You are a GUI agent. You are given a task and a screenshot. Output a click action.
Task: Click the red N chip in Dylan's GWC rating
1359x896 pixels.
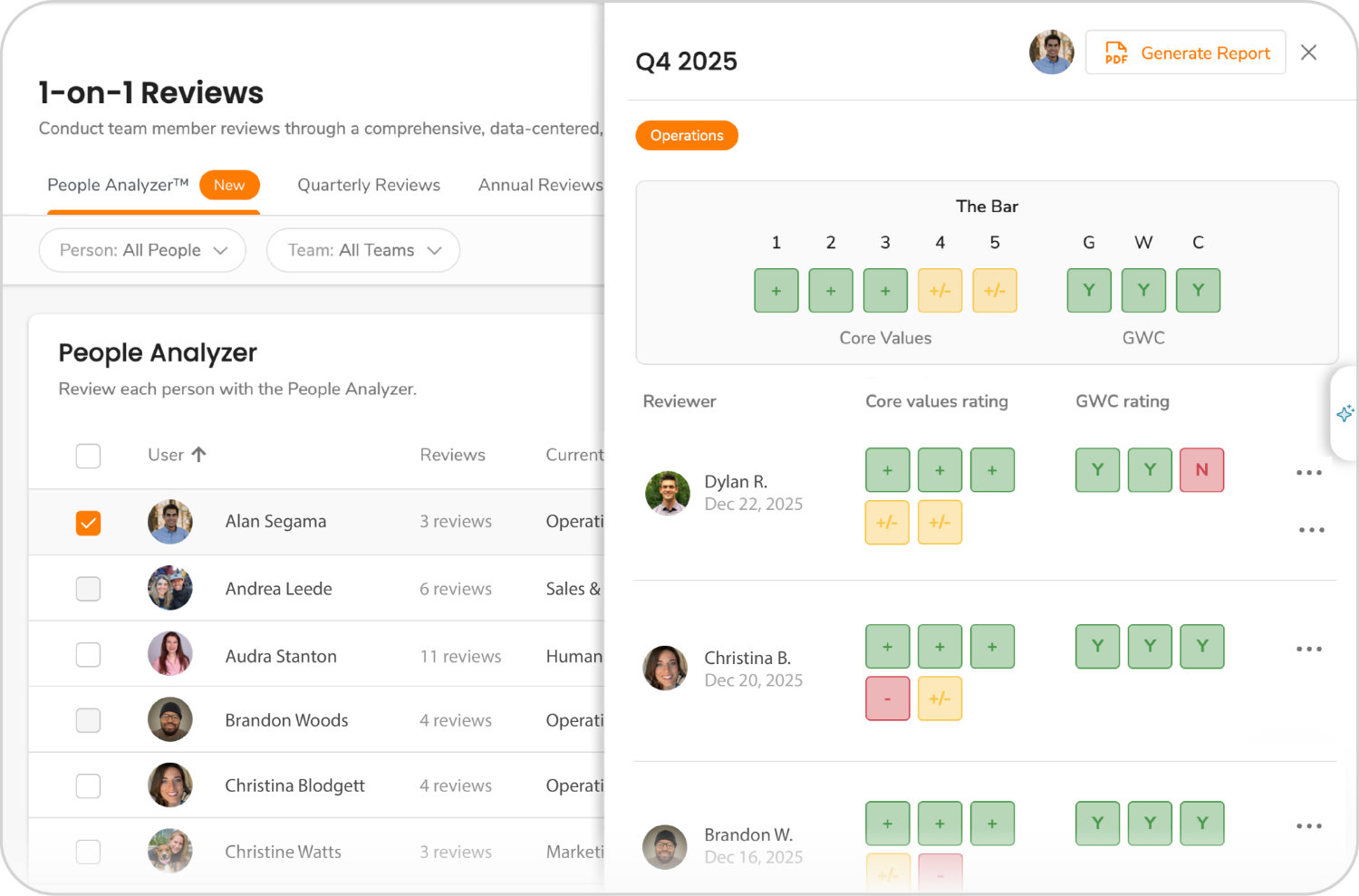coord(1201,470)
